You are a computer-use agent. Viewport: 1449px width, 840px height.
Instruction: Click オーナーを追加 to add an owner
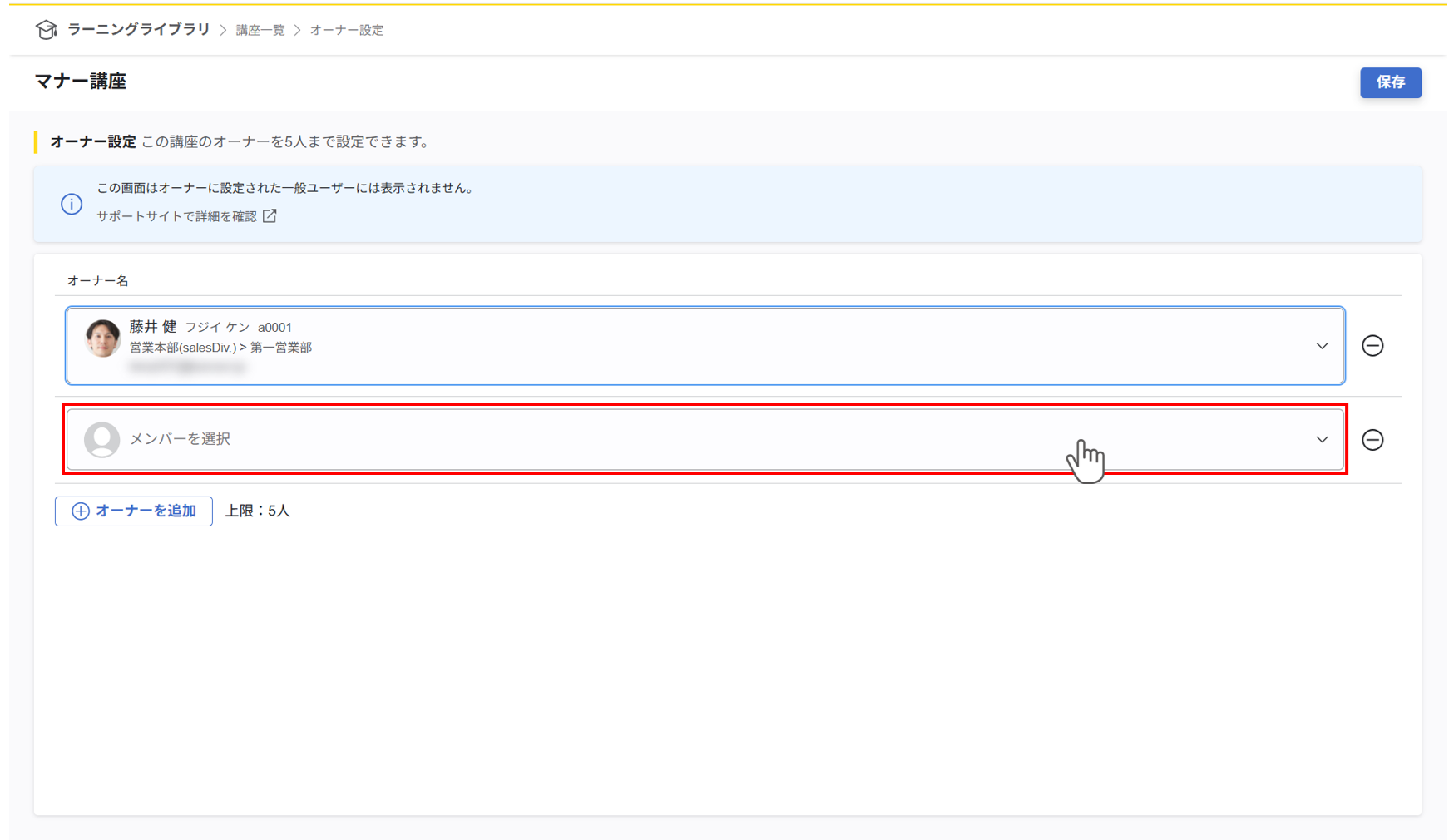point(133,511)
